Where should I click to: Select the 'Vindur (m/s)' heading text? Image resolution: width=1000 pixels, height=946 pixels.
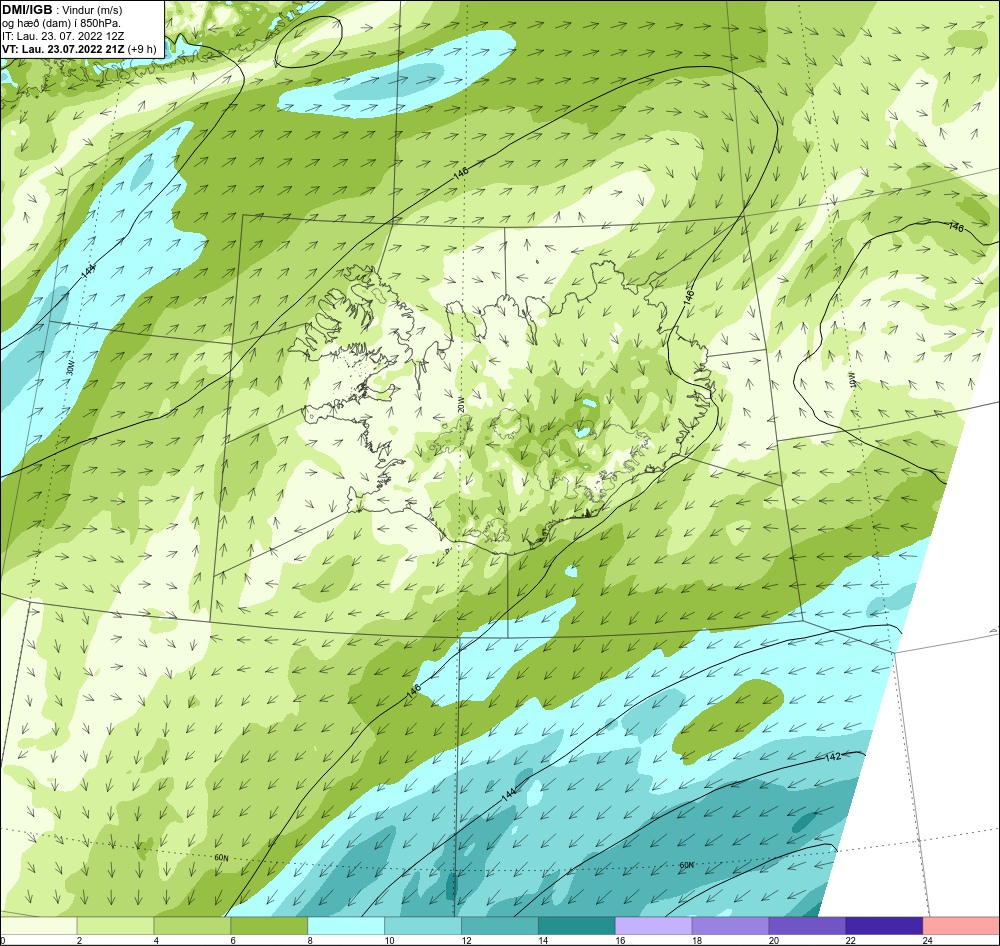[92, 10]
